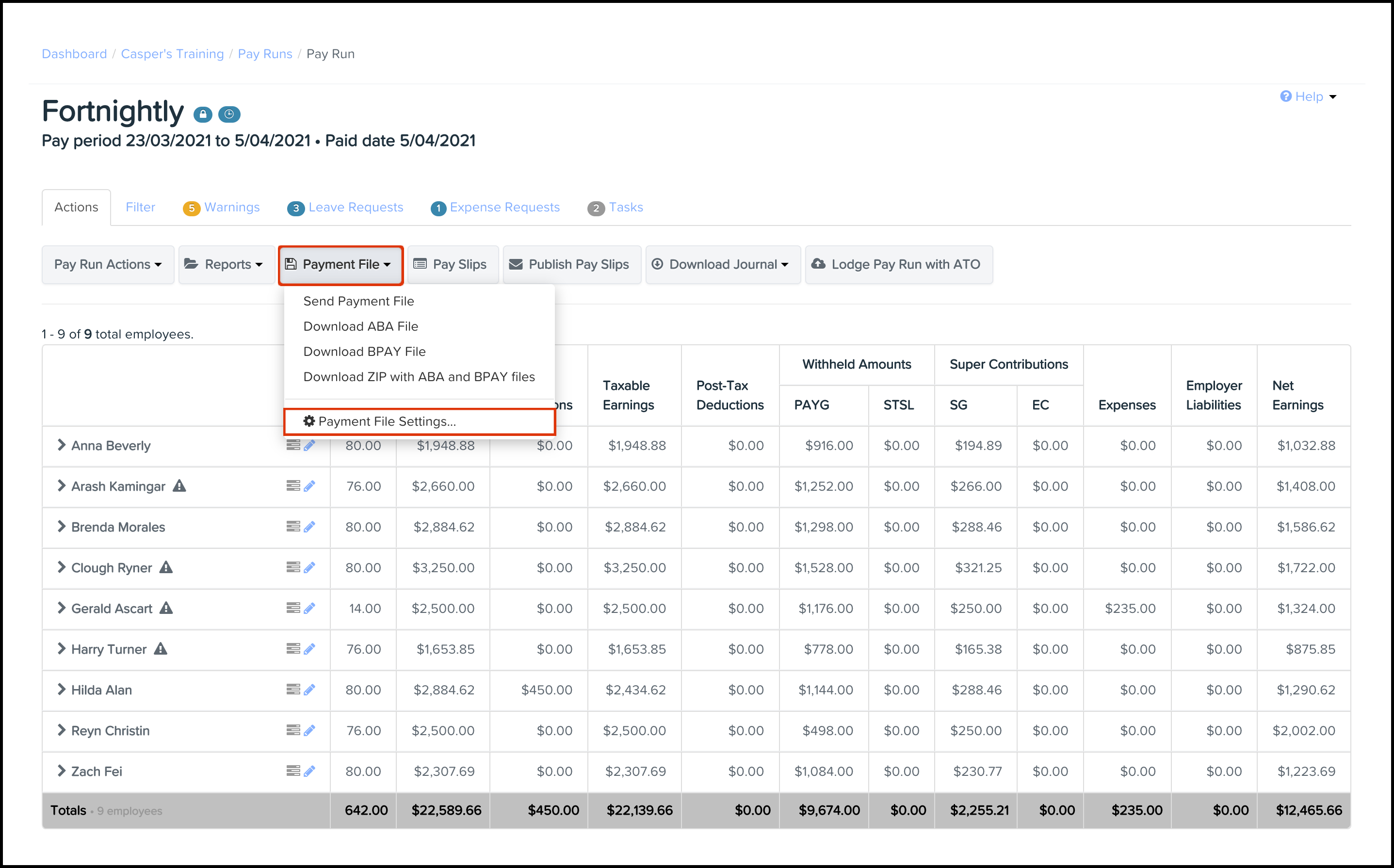Click warning triangle beside Gerald Ascart
The width and height of the screenshot is (1394, 868).
click(166, 608)
